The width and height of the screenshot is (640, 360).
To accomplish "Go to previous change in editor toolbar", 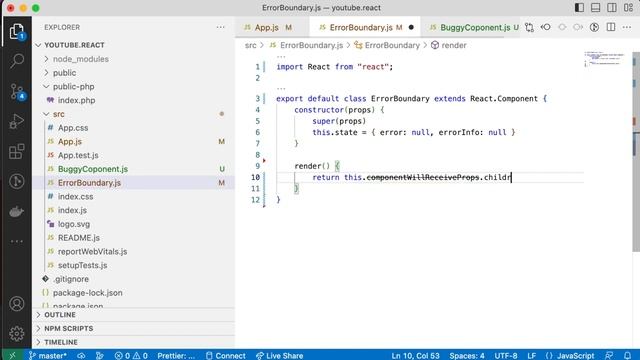I will coord(546,27).
